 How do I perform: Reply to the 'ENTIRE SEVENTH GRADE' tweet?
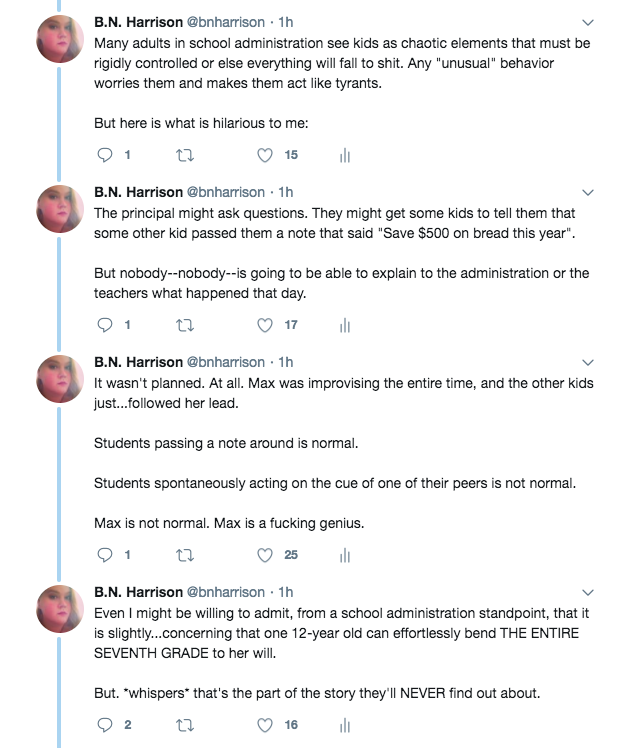107,725
